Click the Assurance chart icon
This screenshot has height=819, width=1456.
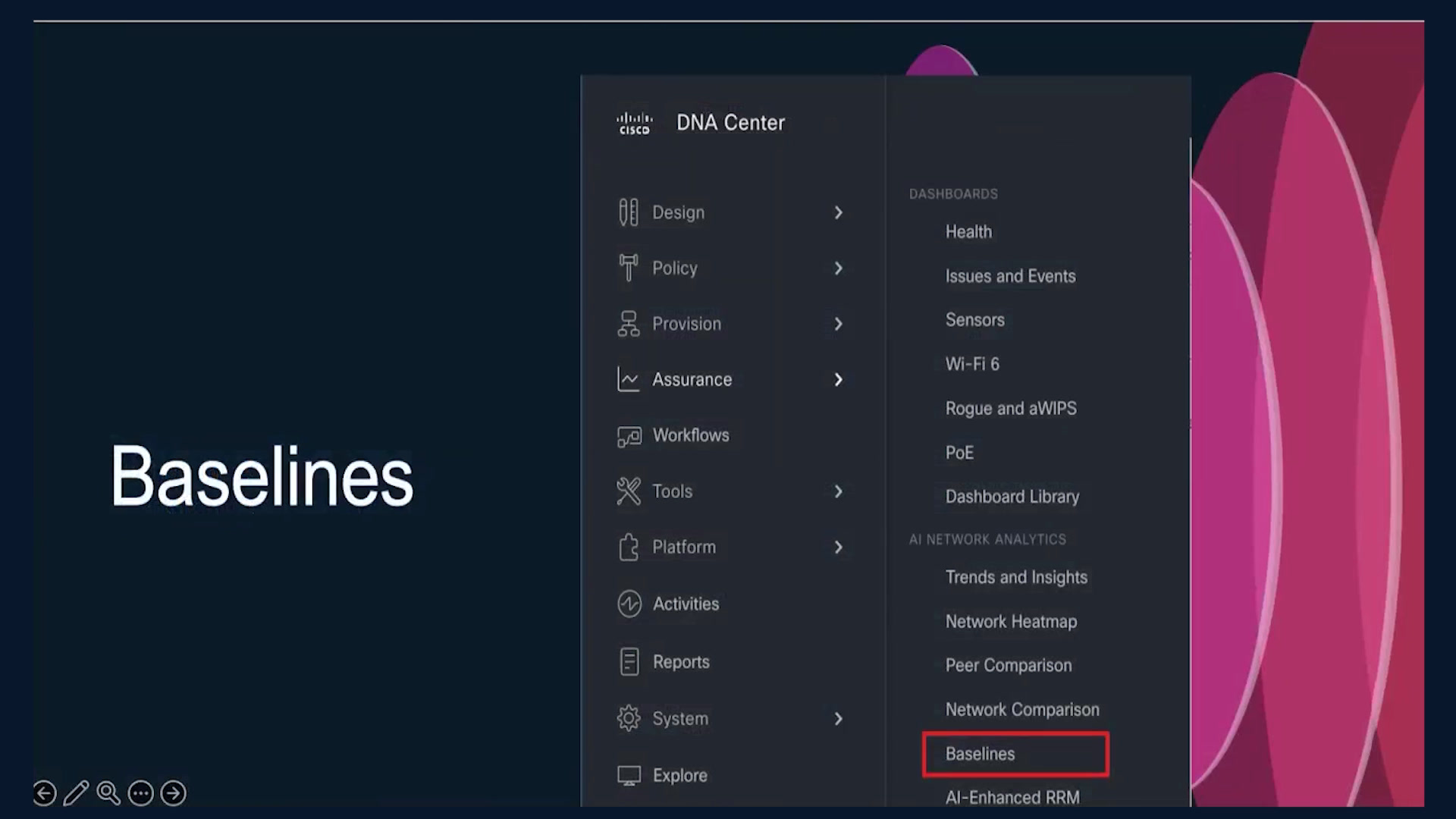tap(628, 379)
